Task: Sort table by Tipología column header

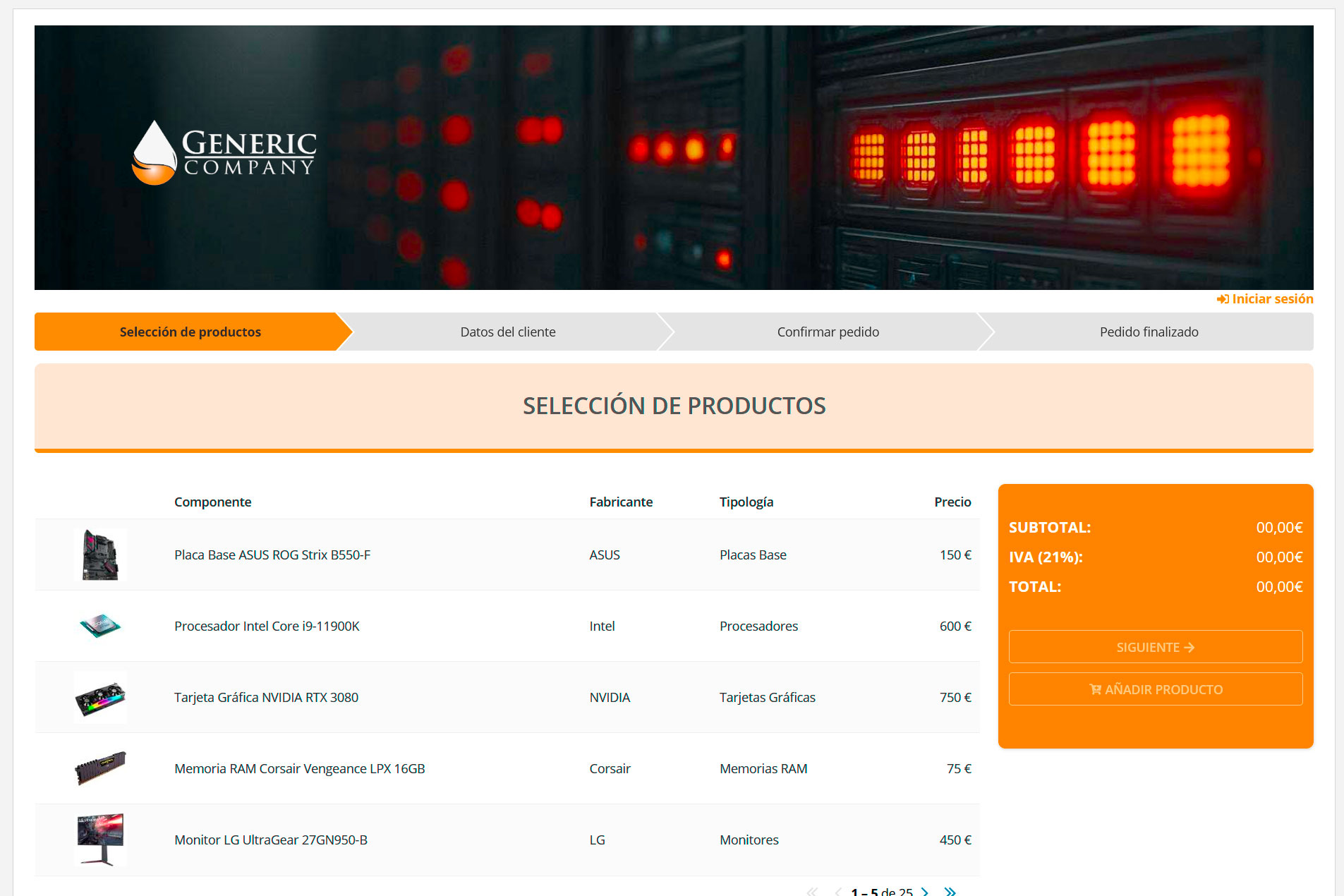Action: point(746,502)
